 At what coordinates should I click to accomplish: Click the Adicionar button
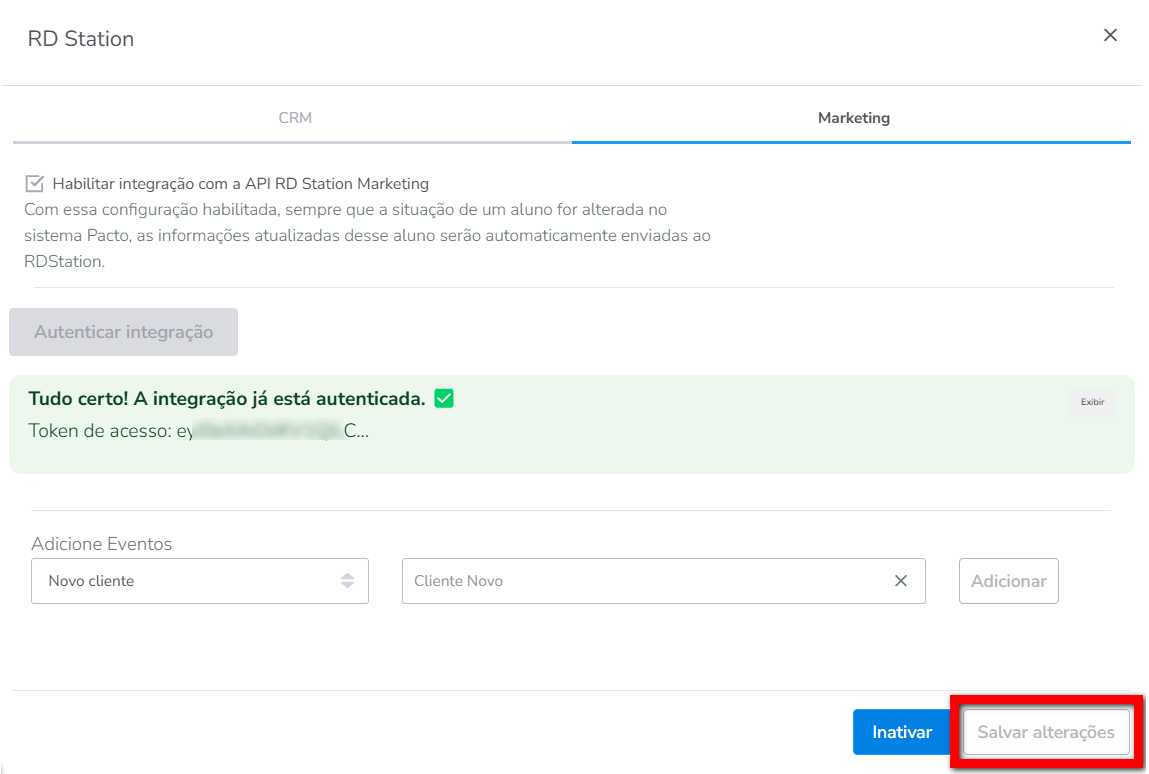pos(1008,581)
